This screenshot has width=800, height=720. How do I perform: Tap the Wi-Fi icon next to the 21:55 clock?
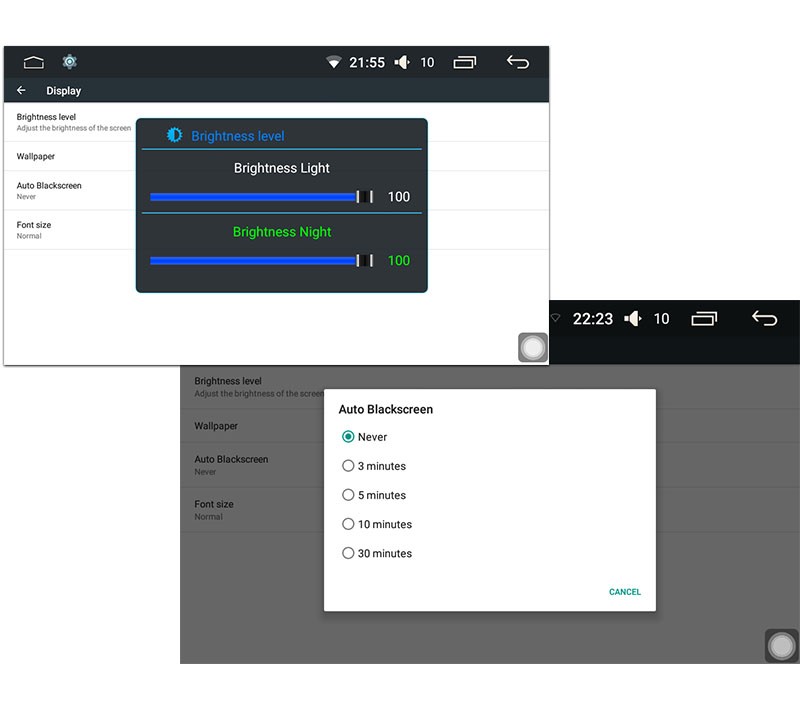(334, 63)
